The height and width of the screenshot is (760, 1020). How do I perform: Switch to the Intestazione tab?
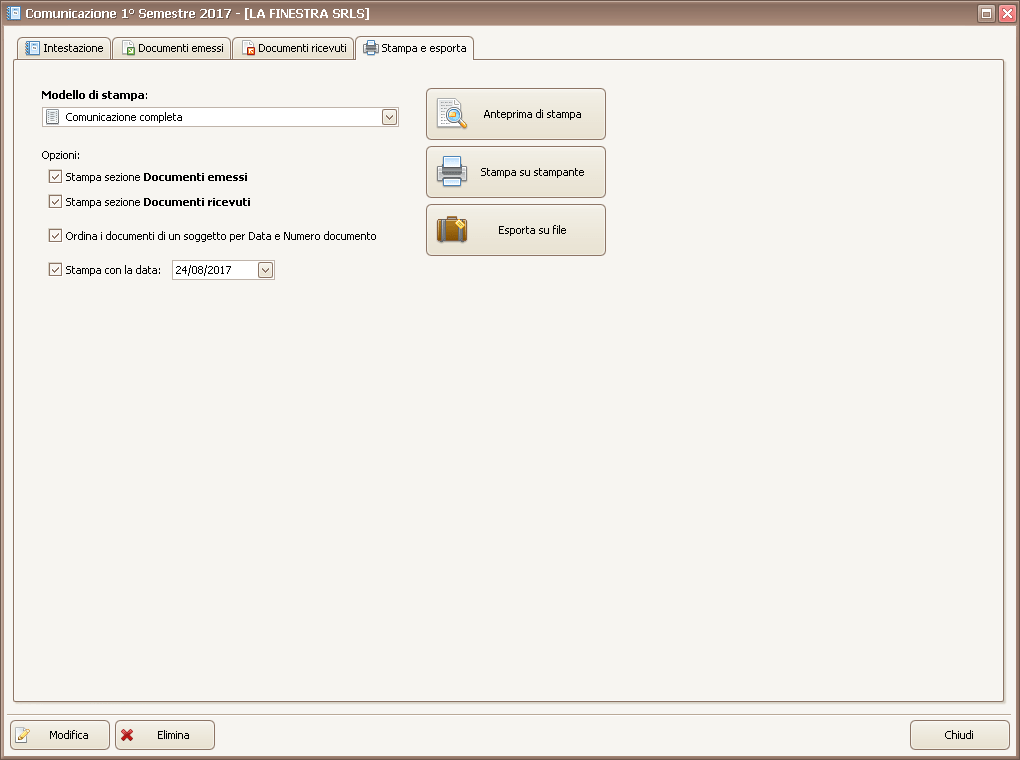(64, 48)
